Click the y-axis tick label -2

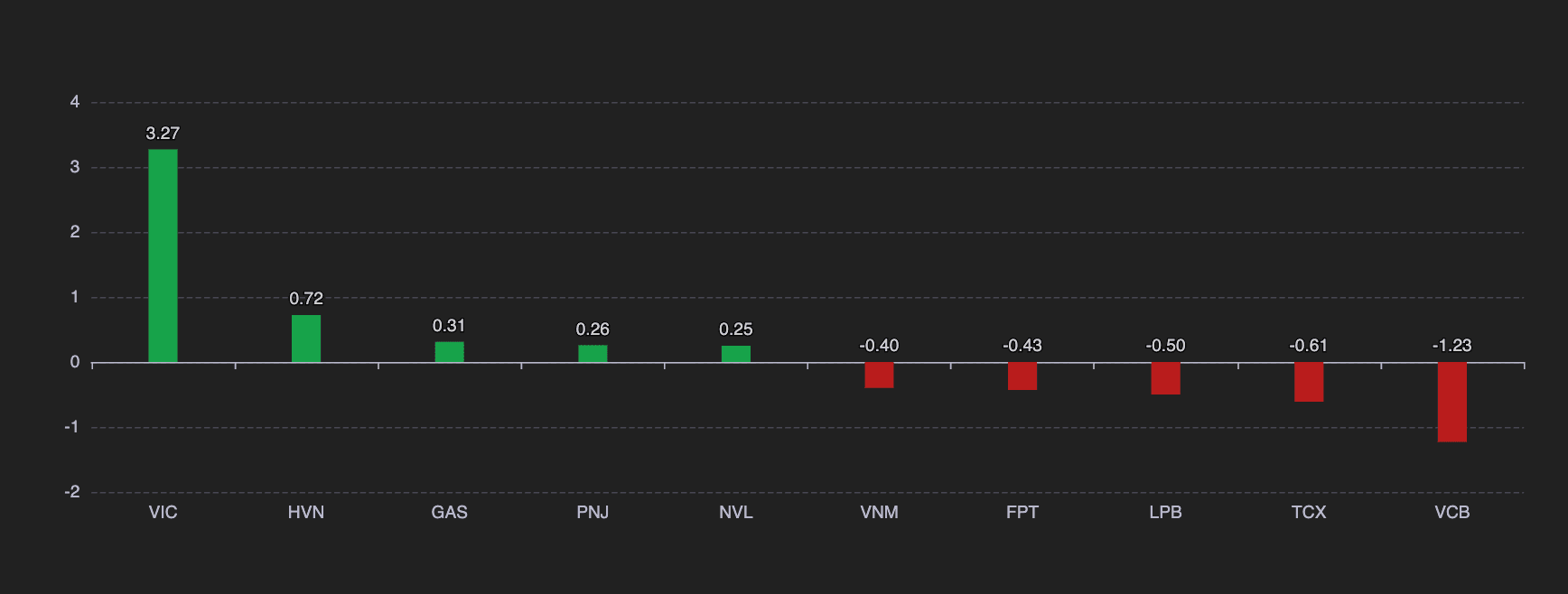coord(72,492)
